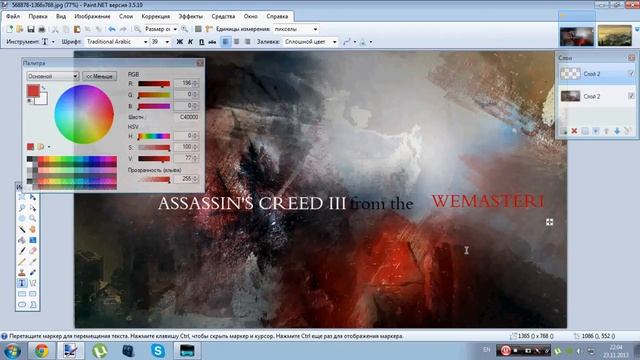Select the Rectangle shape tool

pyautogui.click(x=22, y=293)
